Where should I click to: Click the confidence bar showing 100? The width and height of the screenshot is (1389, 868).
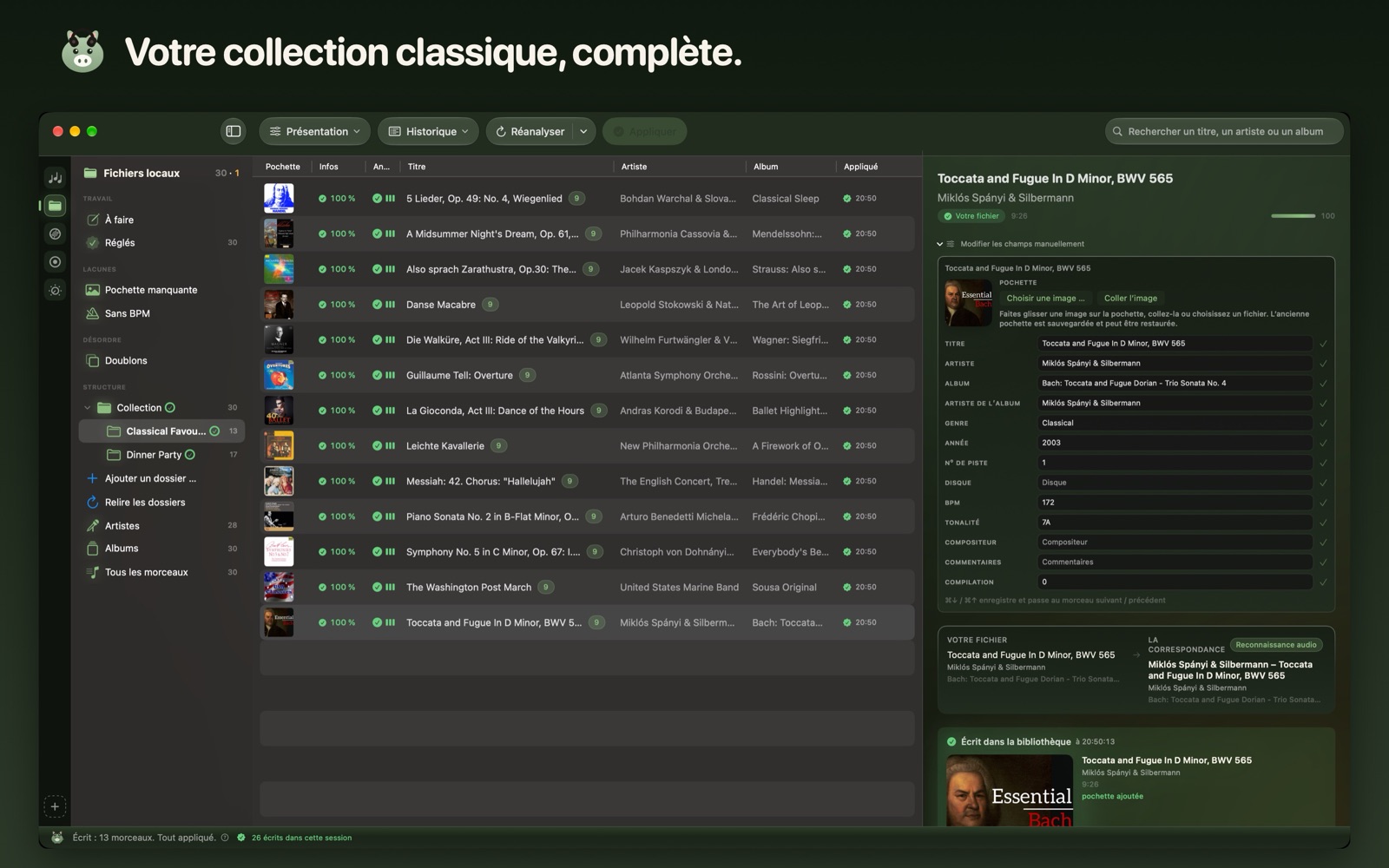(1293, 216)
